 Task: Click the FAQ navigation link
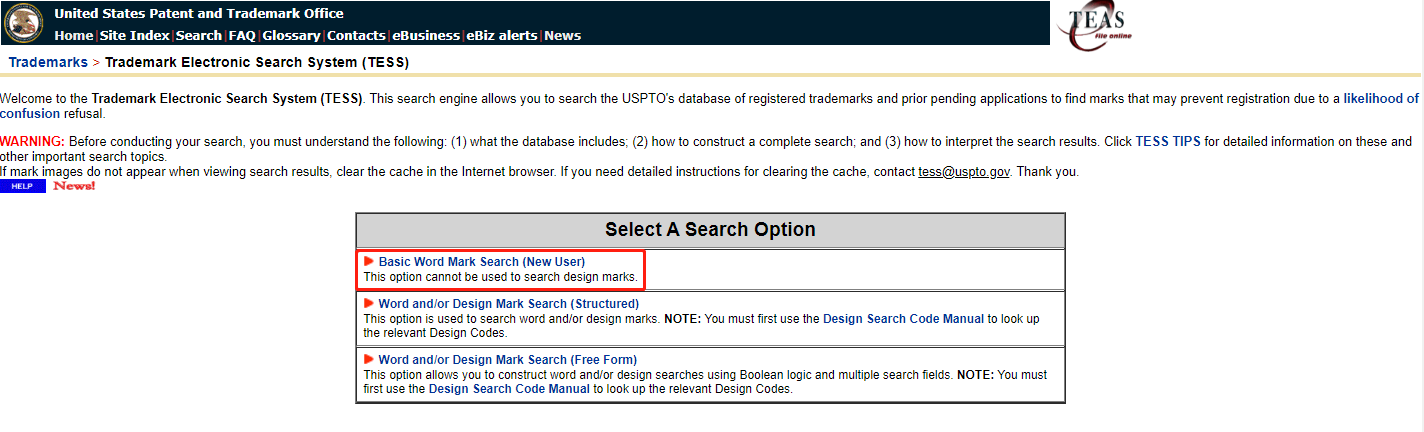(242, 36)
